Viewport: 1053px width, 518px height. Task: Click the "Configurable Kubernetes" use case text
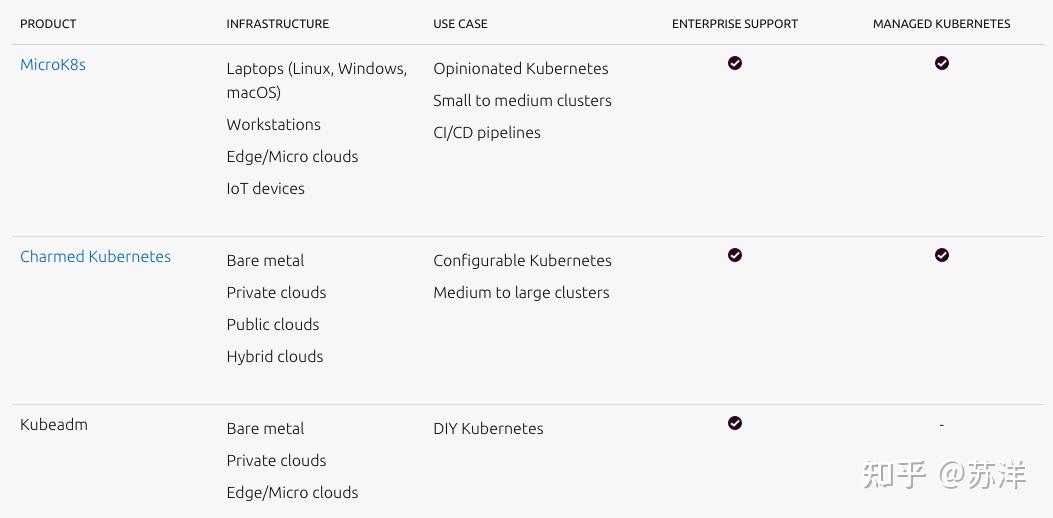point(522,261)
